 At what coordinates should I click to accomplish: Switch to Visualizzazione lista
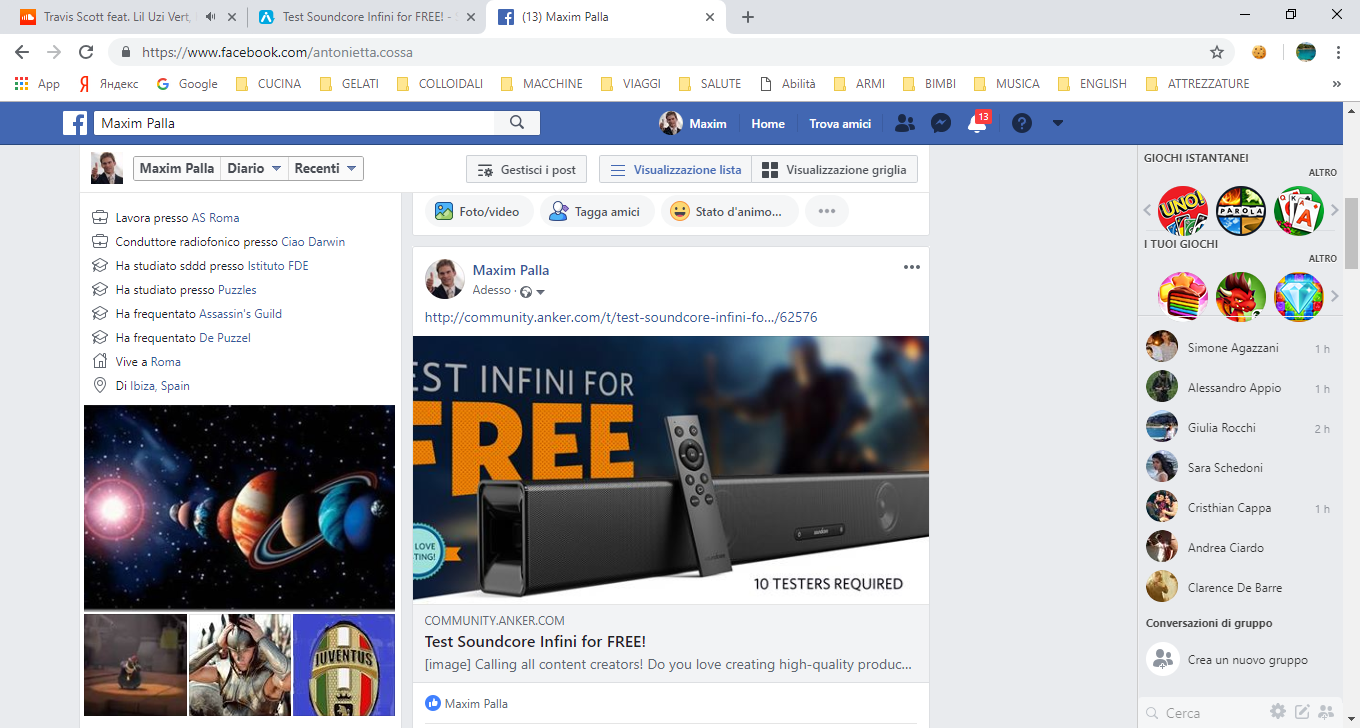point(676,170)
